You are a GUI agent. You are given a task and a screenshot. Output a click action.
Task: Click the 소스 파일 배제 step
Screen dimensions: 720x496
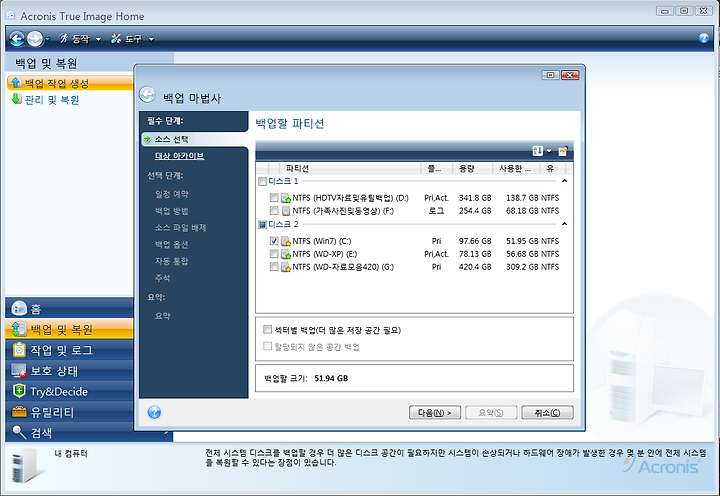pyautogui.click(x=180, y=228)
